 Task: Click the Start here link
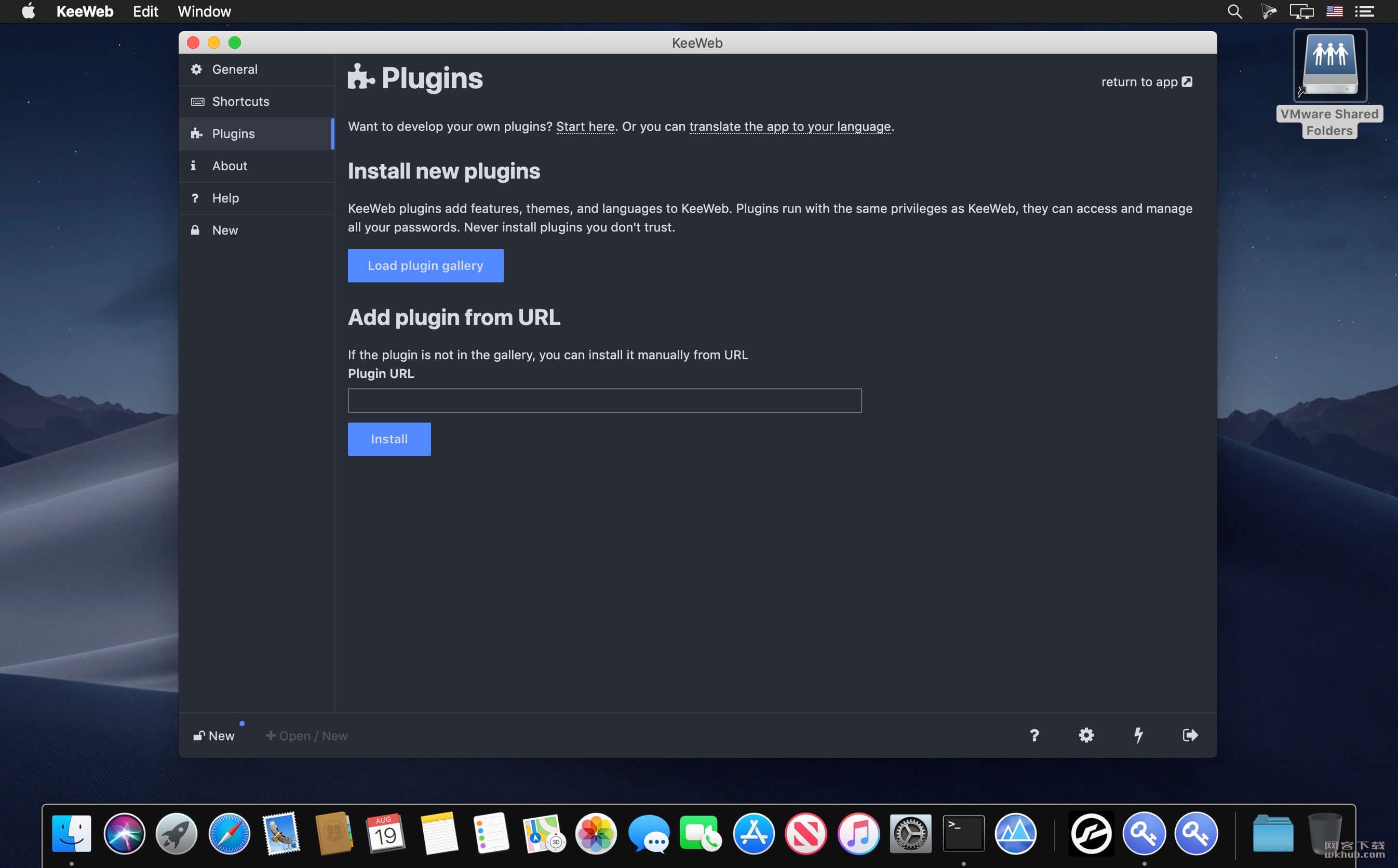point(585,126)
